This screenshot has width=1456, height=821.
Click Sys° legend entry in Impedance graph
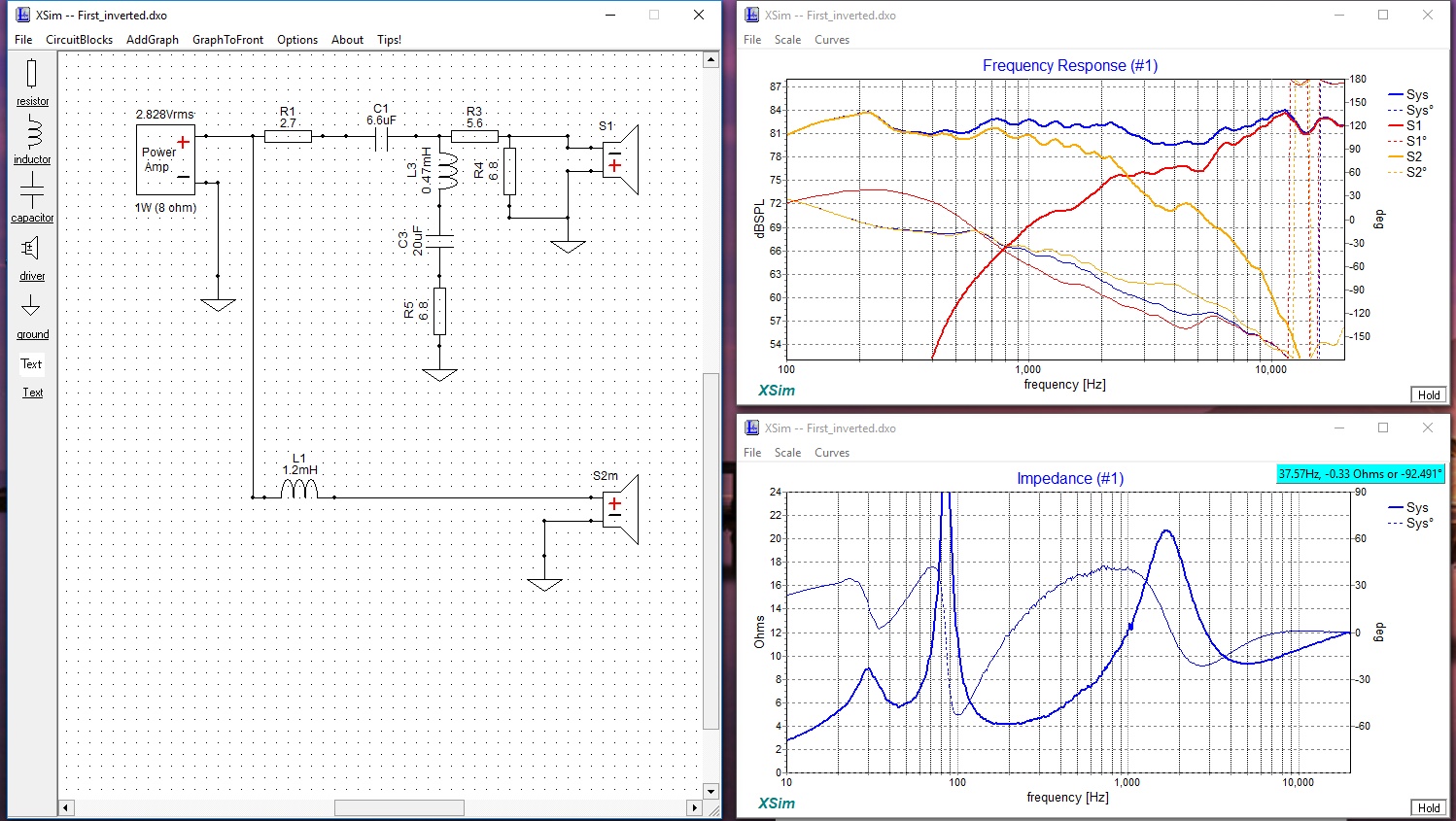click(1410, 524)
